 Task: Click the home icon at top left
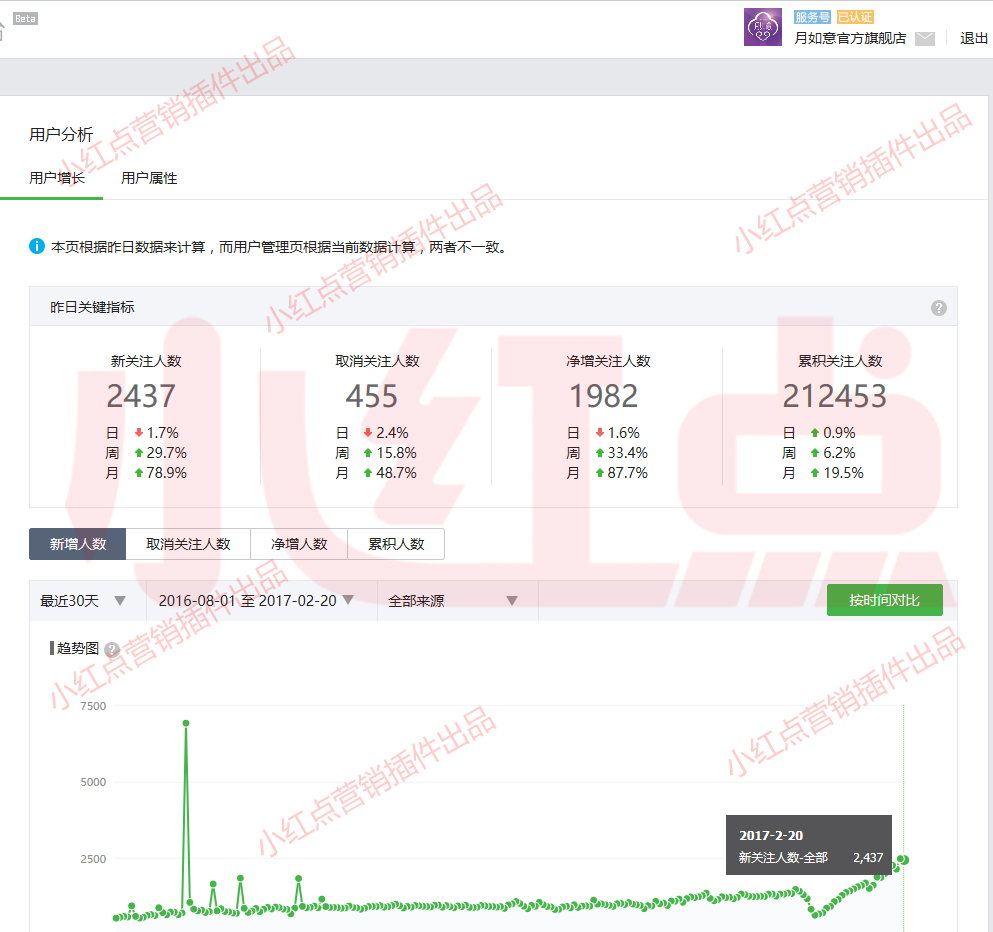point(2,31)
